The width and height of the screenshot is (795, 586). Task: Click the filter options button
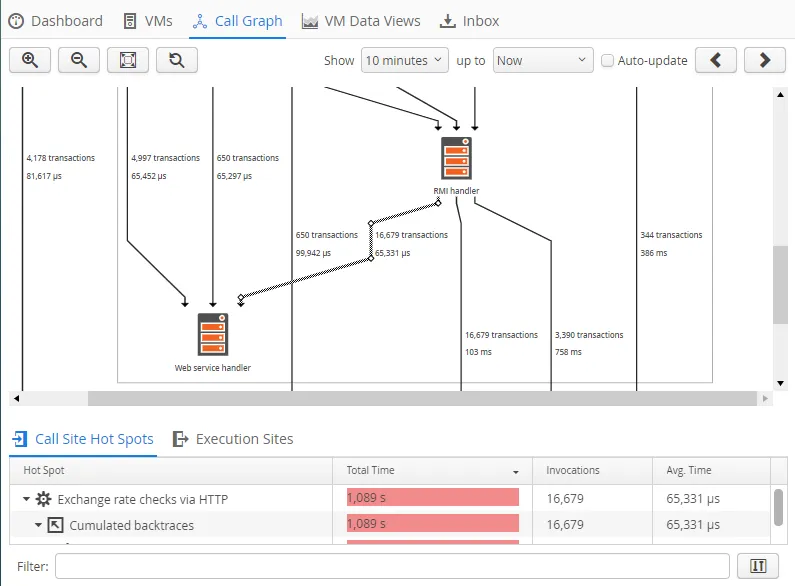tap(757, 566)
